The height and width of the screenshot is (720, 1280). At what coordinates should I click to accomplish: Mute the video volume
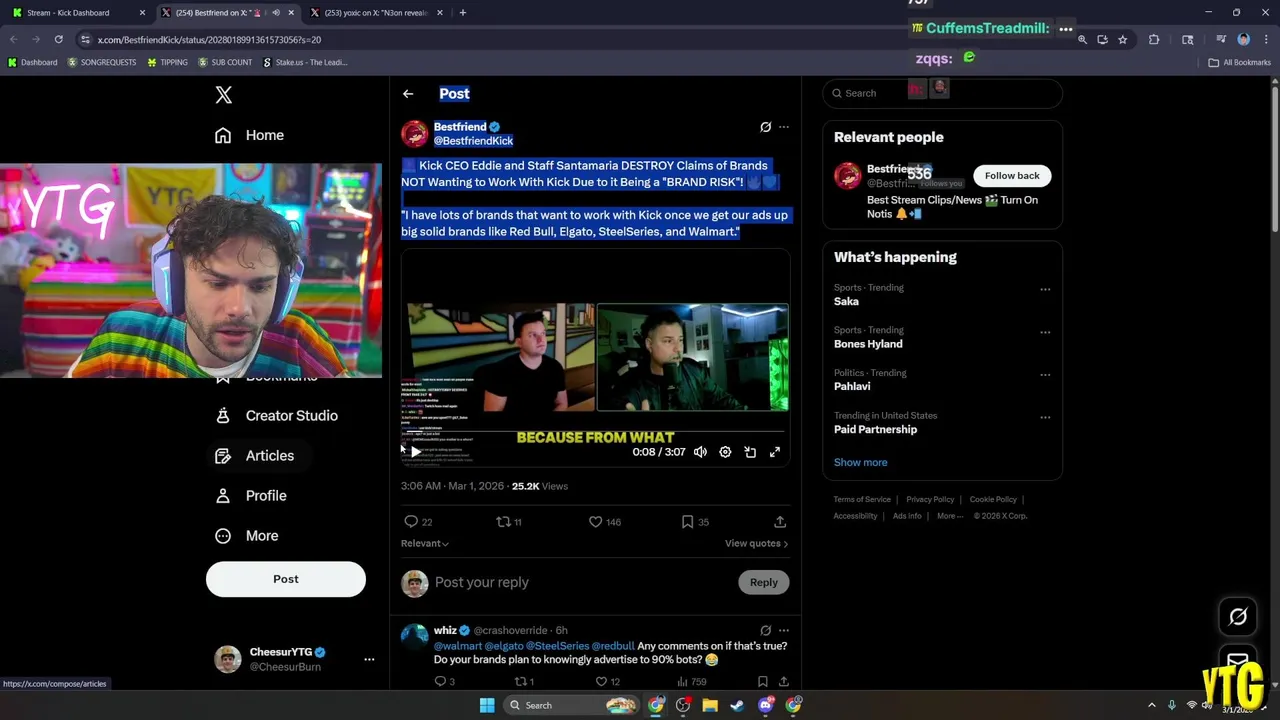pos(700,452)
